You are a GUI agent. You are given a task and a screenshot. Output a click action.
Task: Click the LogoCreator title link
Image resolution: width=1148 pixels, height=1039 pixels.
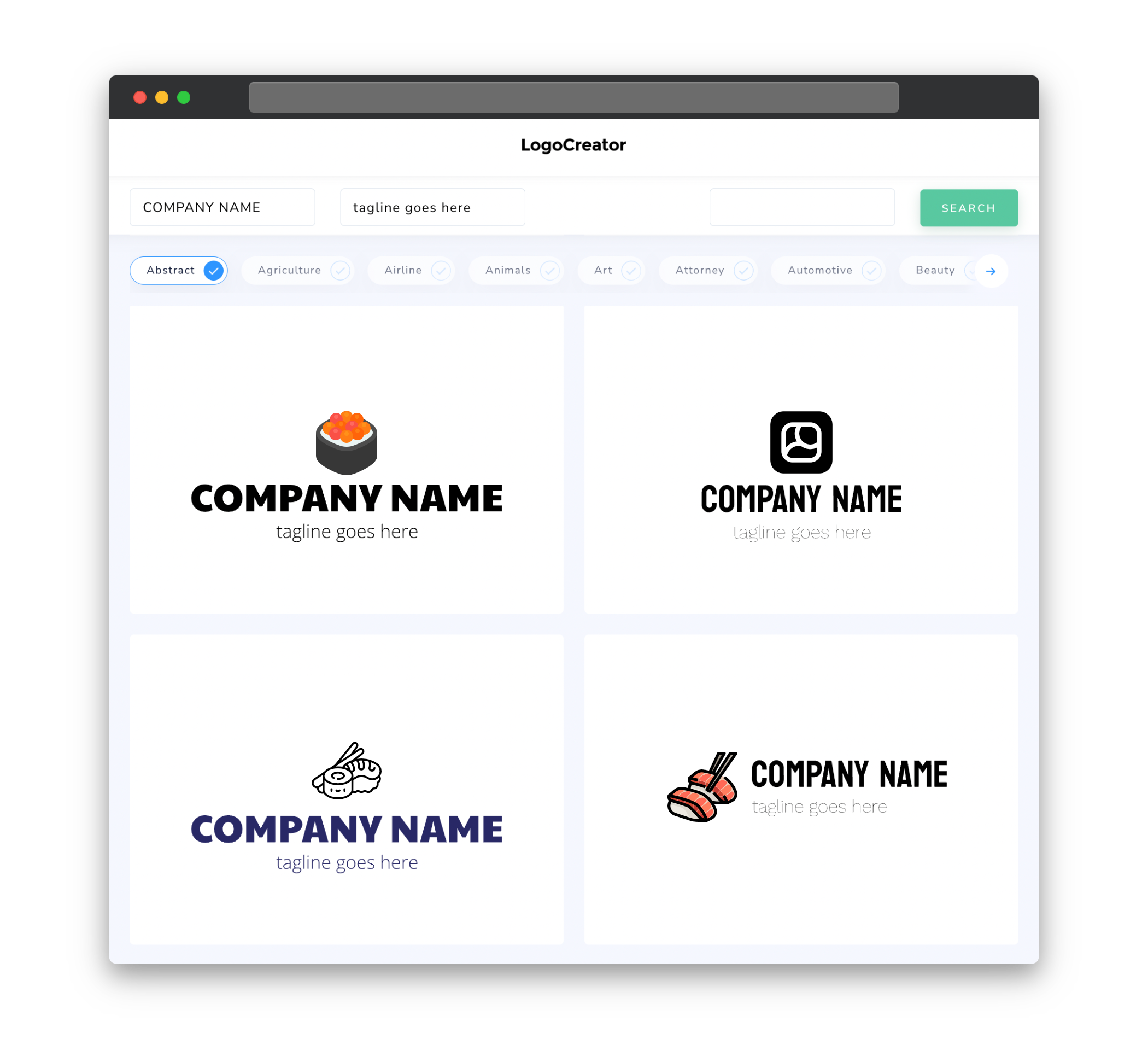click(x=574, y=145)
